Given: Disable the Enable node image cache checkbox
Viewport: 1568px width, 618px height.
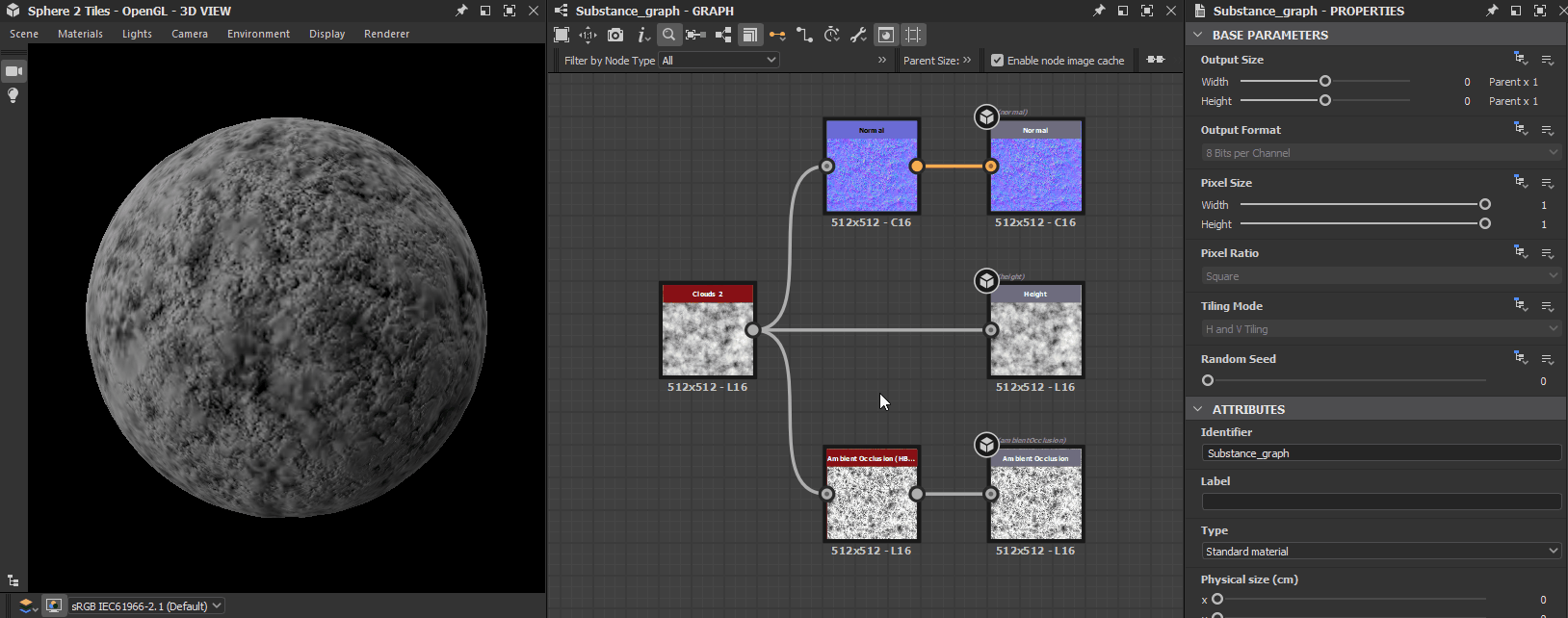Looking at the screenshot, I should pos(997,60).
